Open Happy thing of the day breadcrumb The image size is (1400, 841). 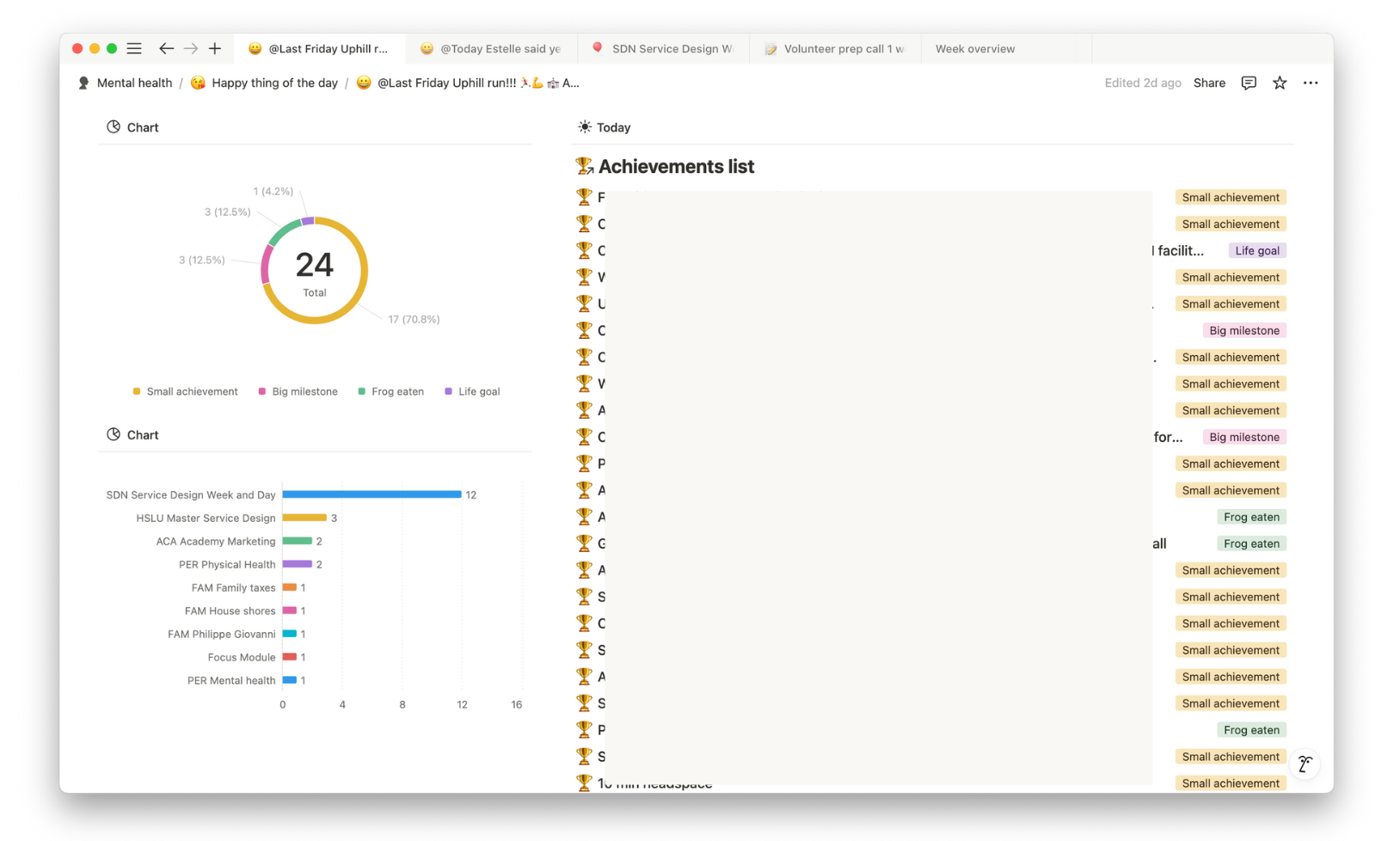(273, 83)
